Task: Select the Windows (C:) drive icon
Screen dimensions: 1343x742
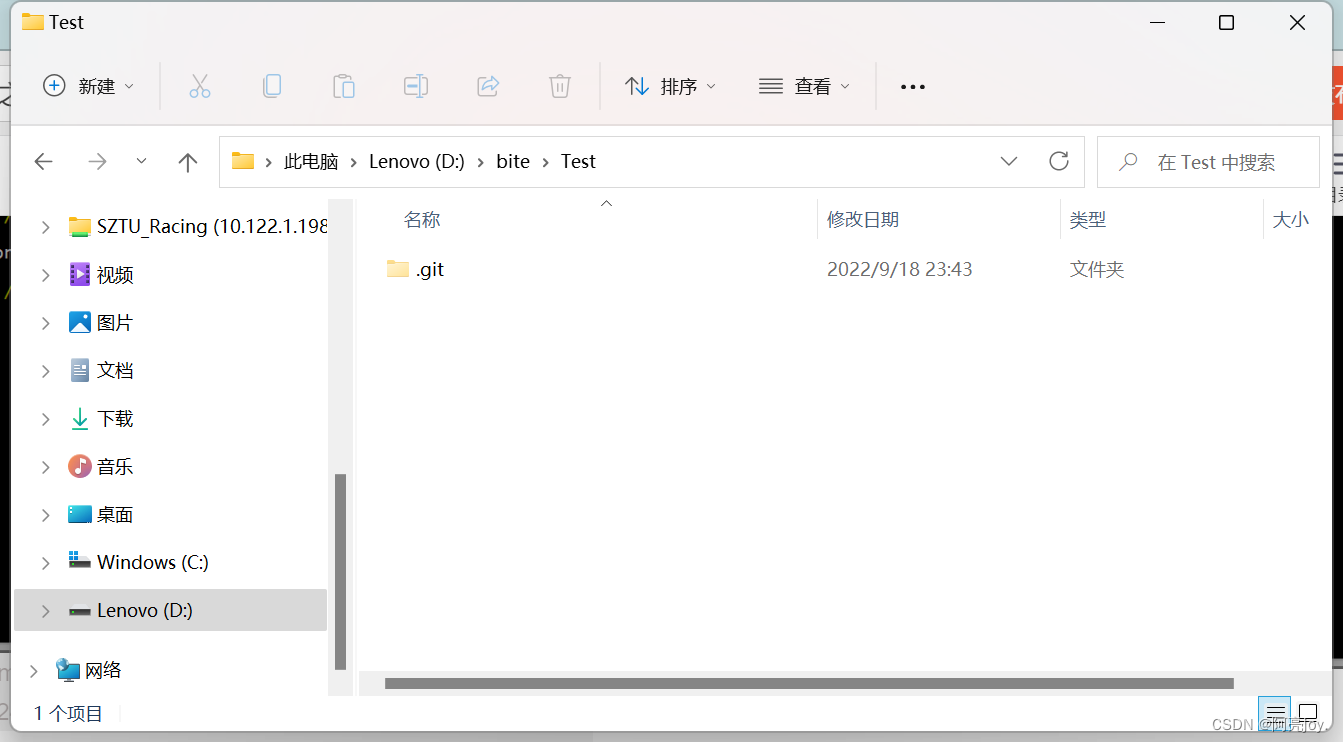Action: pyautogui.click(x=80, y=561)
